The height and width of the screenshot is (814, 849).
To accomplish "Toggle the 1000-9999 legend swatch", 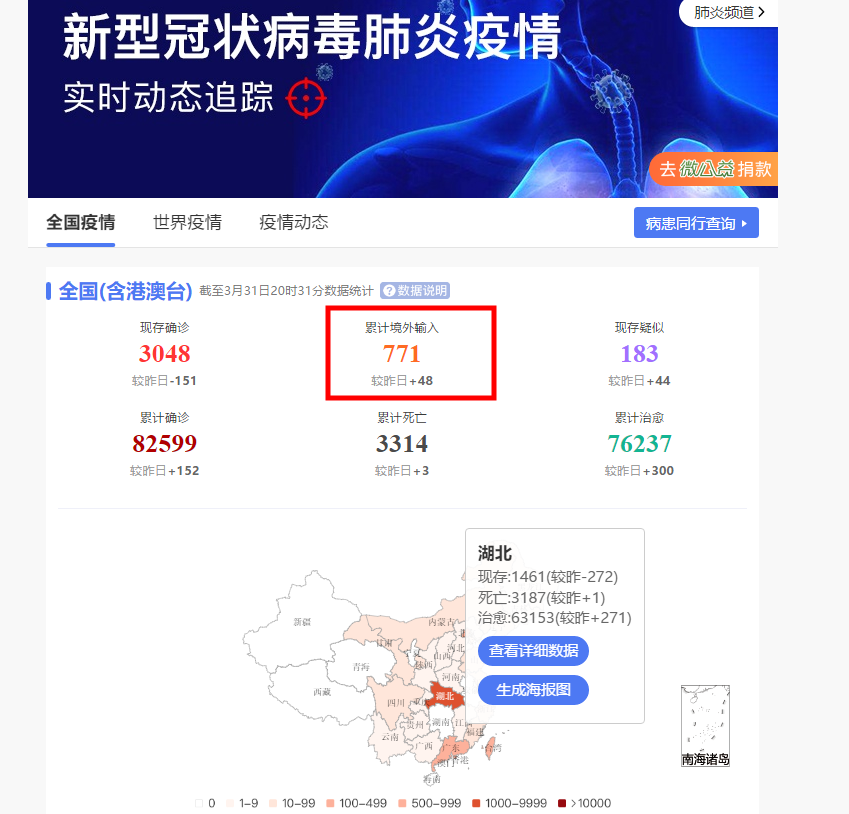I will (x=476, y=803).
